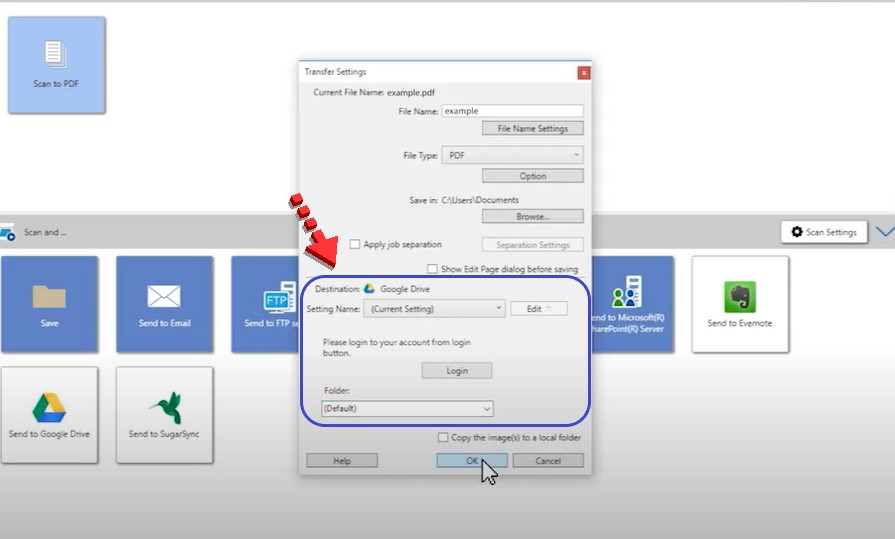Check Copy the image(s) to a local folder
This screenshot has height=539, width=895.
pyautogui.click(x=442, y=437)
